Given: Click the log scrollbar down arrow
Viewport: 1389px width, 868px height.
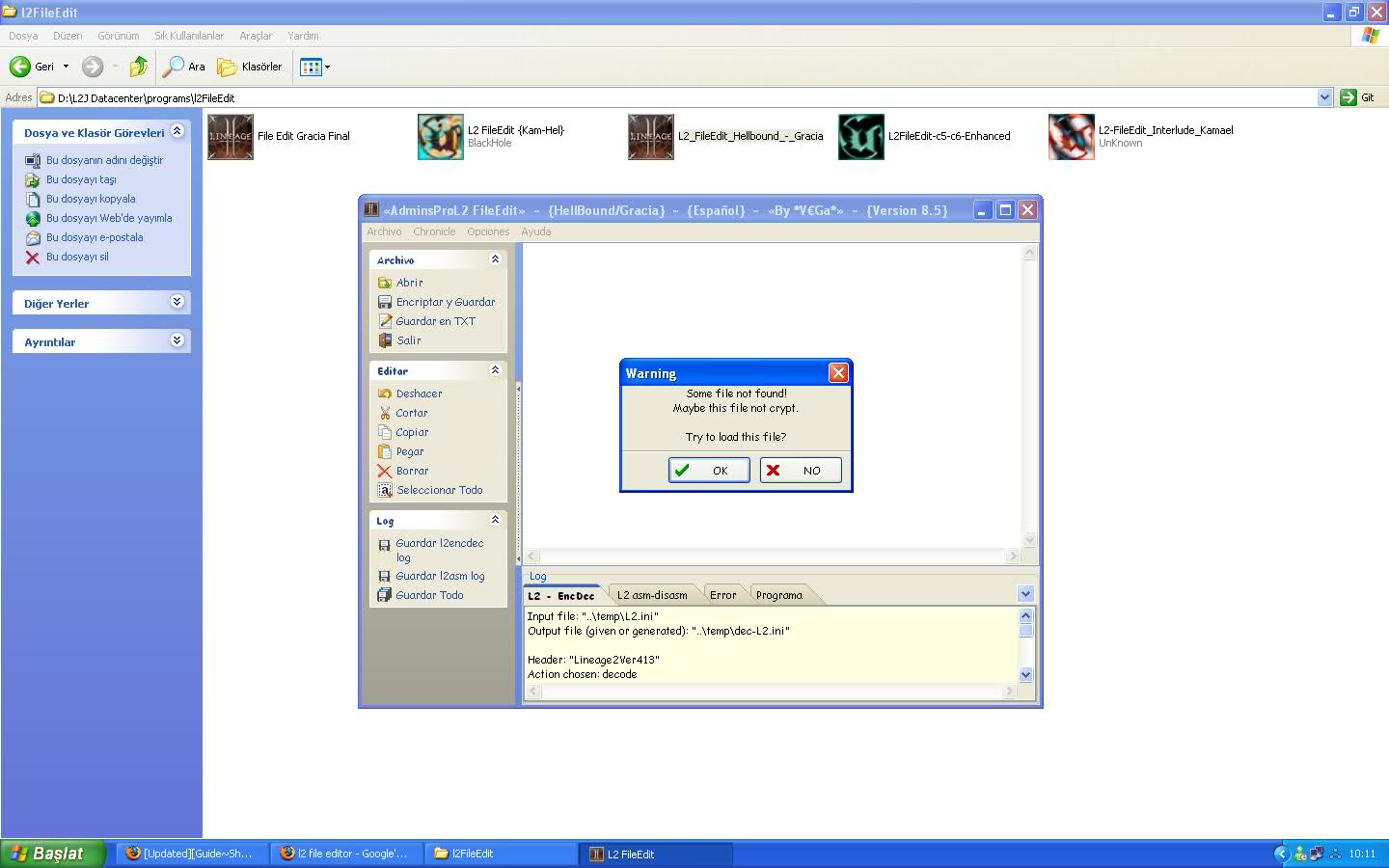Looking at the screenshot, I should click(1025, 675).
